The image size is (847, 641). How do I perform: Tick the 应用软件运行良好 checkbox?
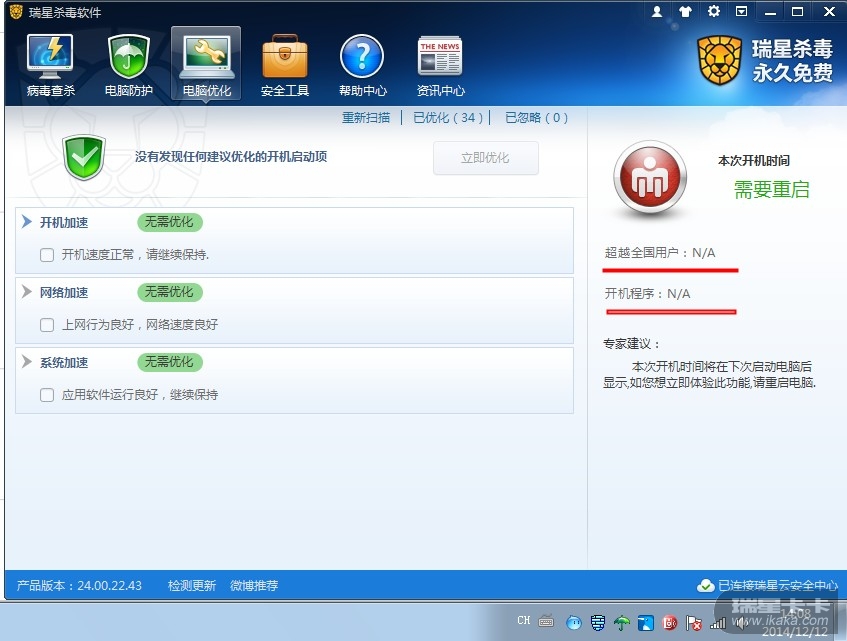click(47, 395)
